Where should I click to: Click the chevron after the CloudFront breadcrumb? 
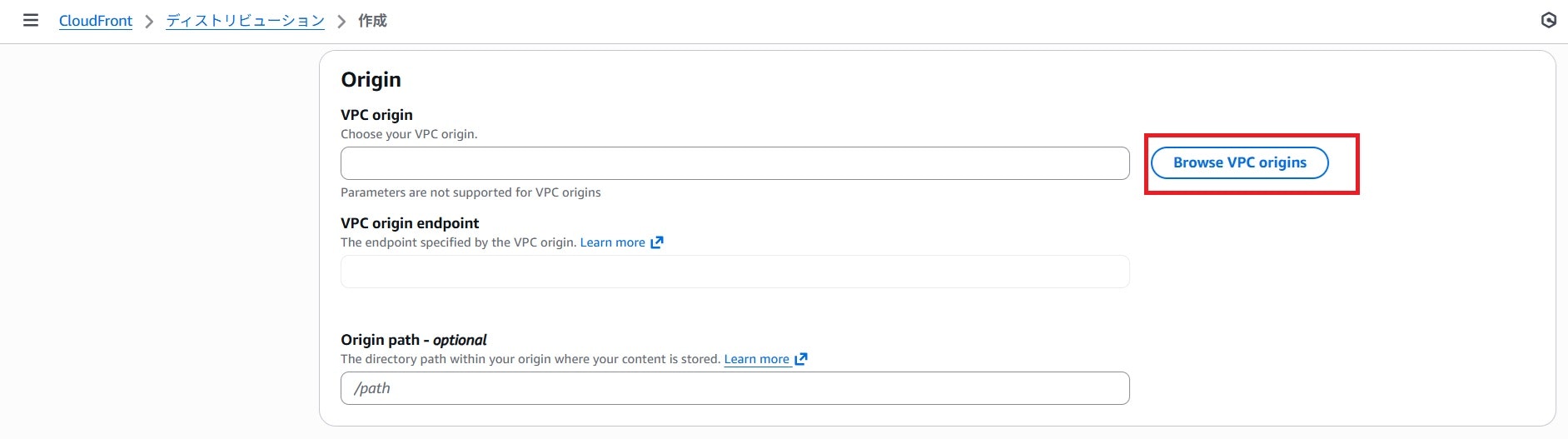pyautogui.click(x=149, y=22)
